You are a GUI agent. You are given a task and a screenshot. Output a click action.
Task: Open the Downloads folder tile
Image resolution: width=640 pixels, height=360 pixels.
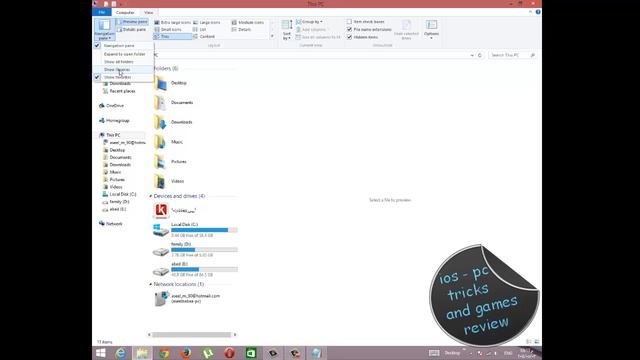click(173, 122)
